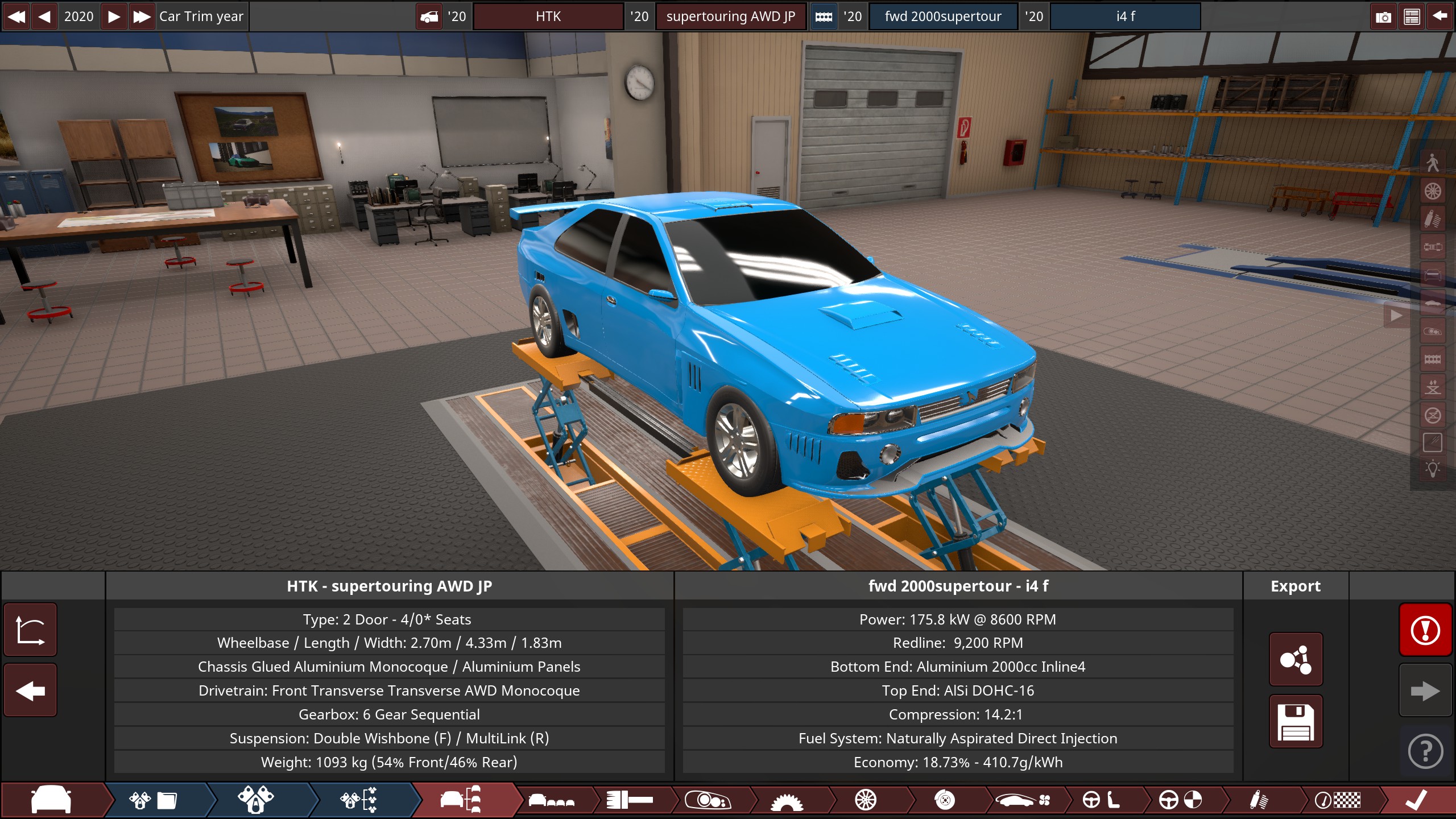The width and height of the screenshot is (1456, 819).
Task: Toggle wheel visibility in sidebar
Action: click(x=1433, y=191)
